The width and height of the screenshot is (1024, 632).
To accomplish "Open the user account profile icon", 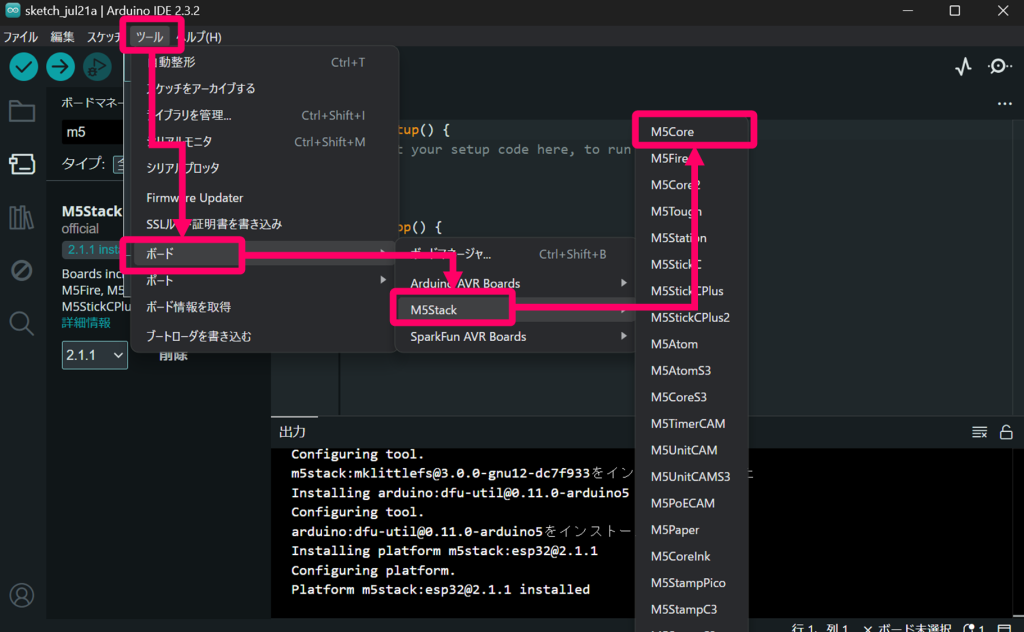I will tap(22, 595).
